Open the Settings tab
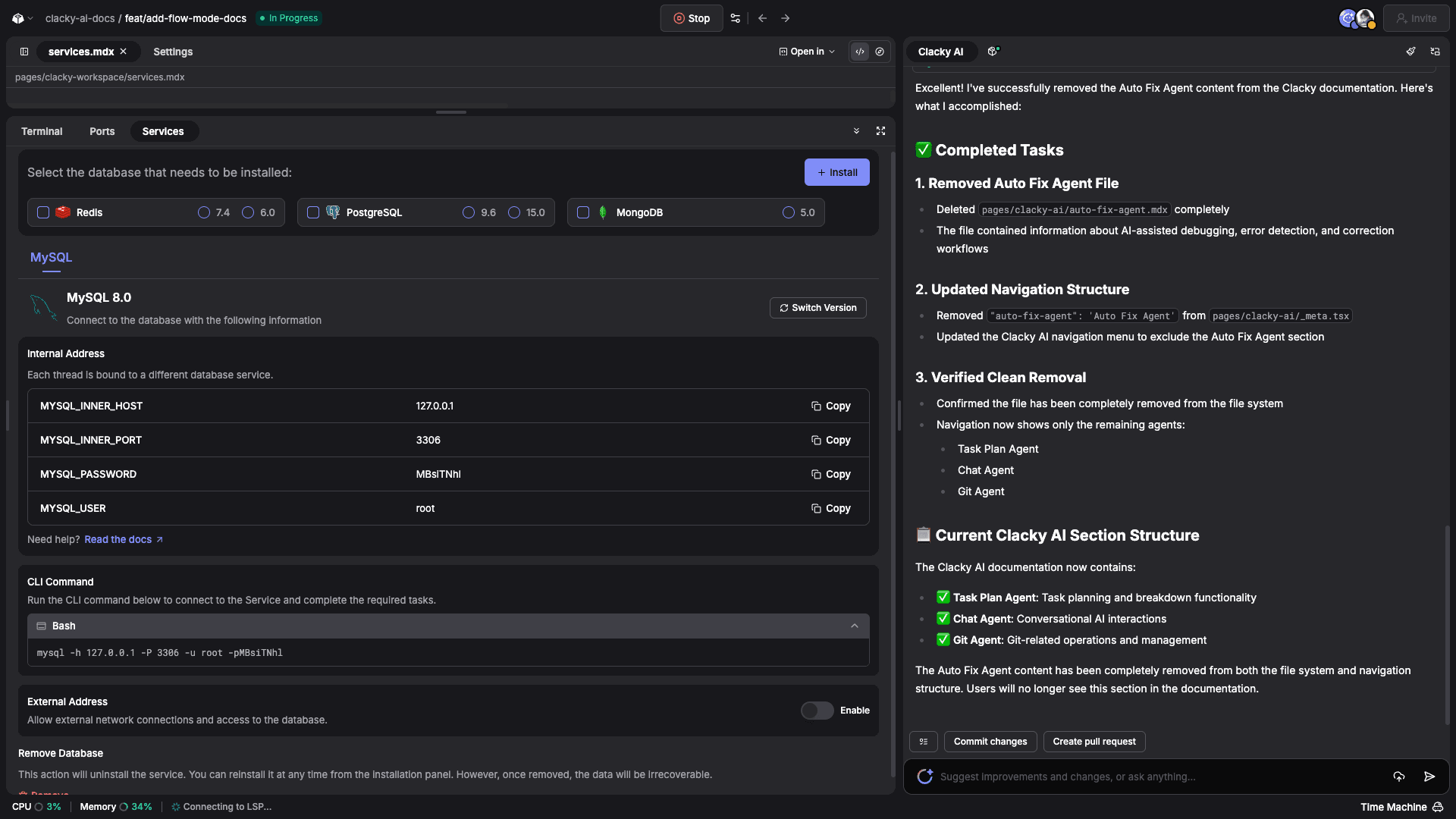The height and width of the screenshot is (819, 1456). coord(173,52)
